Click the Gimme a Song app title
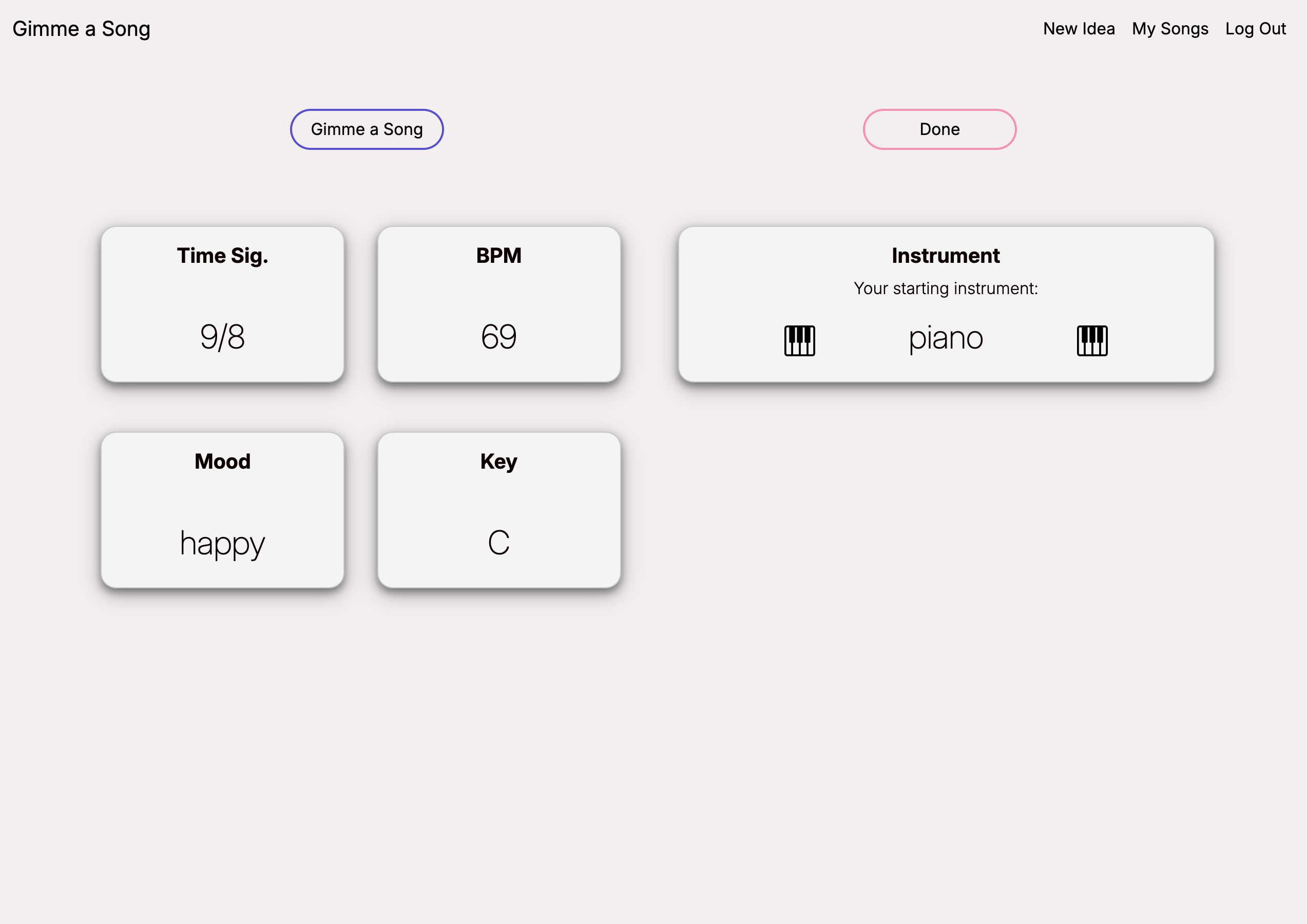Viewport: 1307px width, 924px height. tap(82, 28)
